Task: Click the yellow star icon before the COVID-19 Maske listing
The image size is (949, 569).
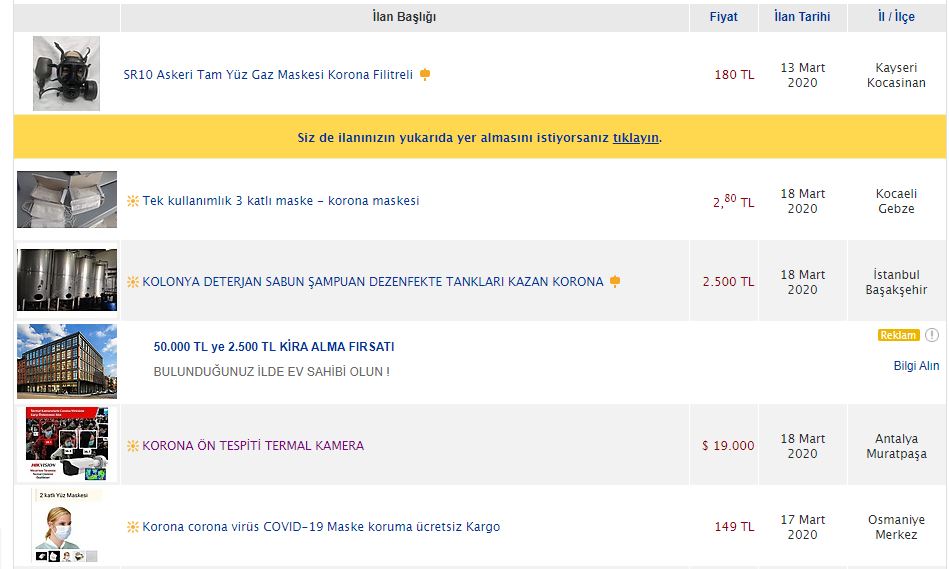Action: tap(132, 527)
